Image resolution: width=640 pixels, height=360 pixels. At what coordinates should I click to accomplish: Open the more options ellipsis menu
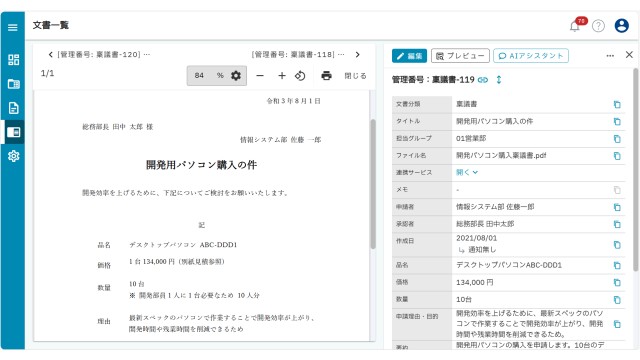click(x=610, y=56)
